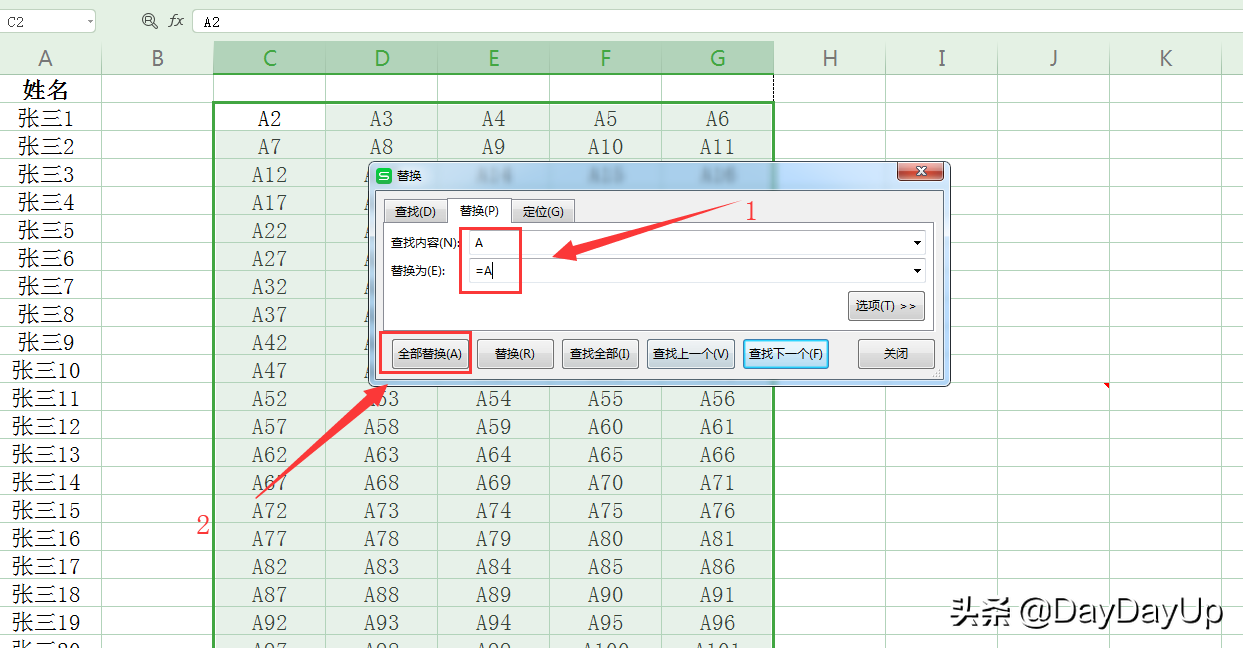Close the 替换 dialog with red X

tap(921, 172)
